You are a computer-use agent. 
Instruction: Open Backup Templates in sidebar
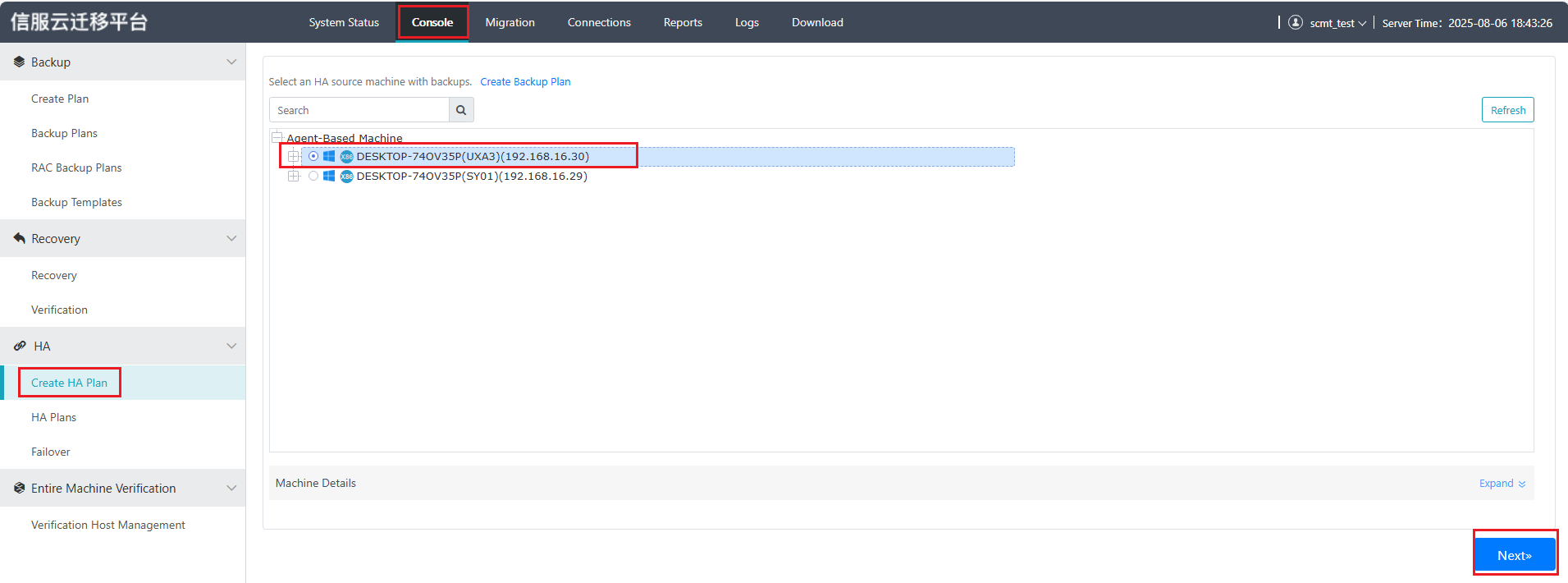pos(76,202)
